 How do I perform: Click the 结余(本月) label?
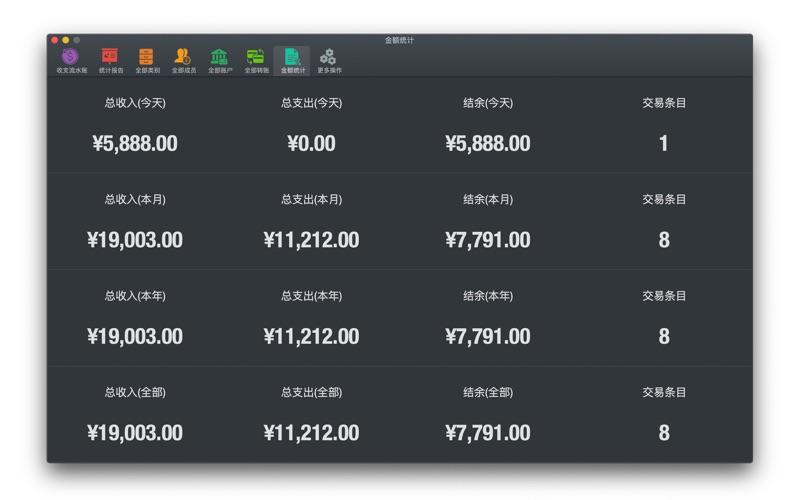coord(488,199)
